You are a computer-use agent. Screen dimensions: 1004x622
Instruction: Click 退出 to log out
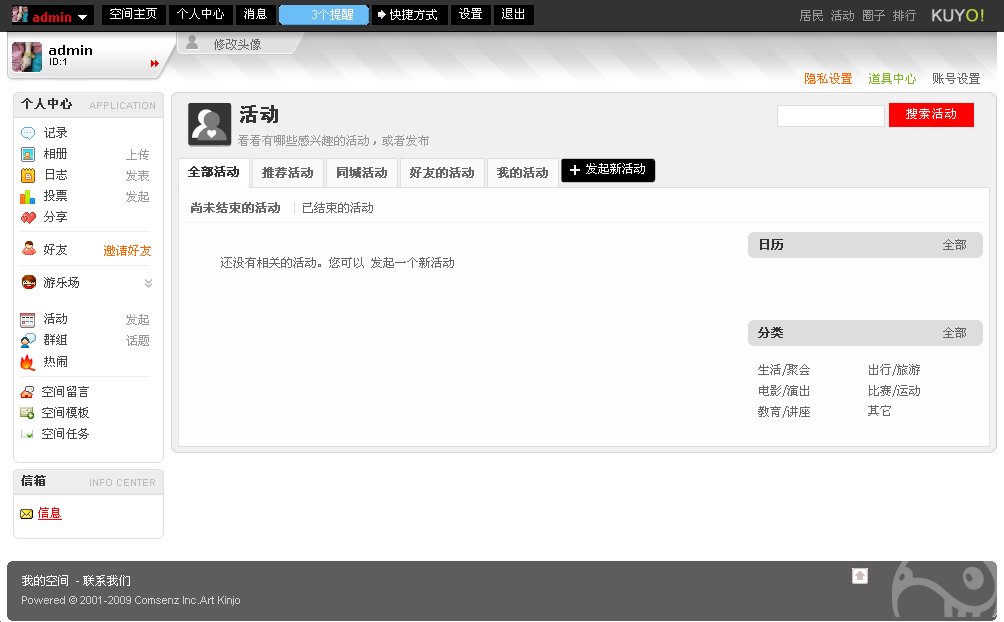[x=513, y=14]
